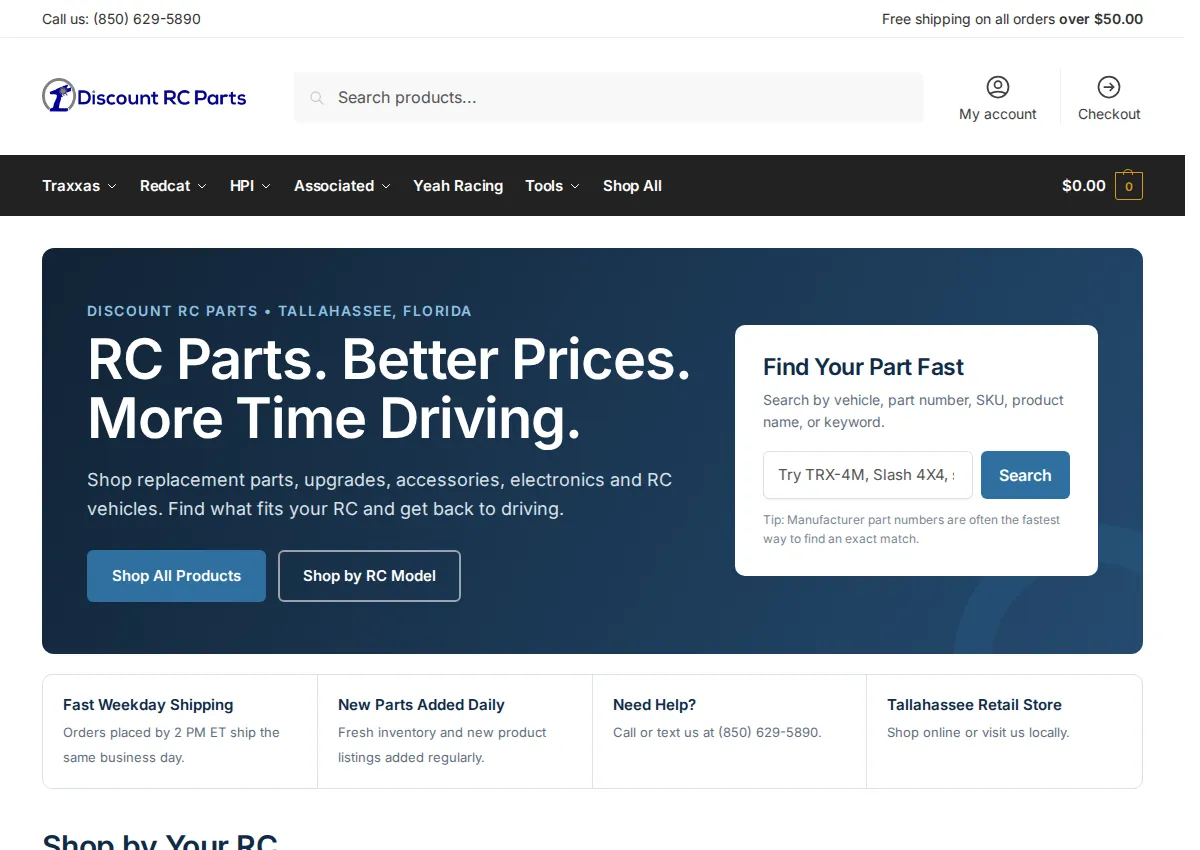Click Free shipping on all orders notice
Viewport: 1200px width, 850px height.
(x=1012, y=19)
